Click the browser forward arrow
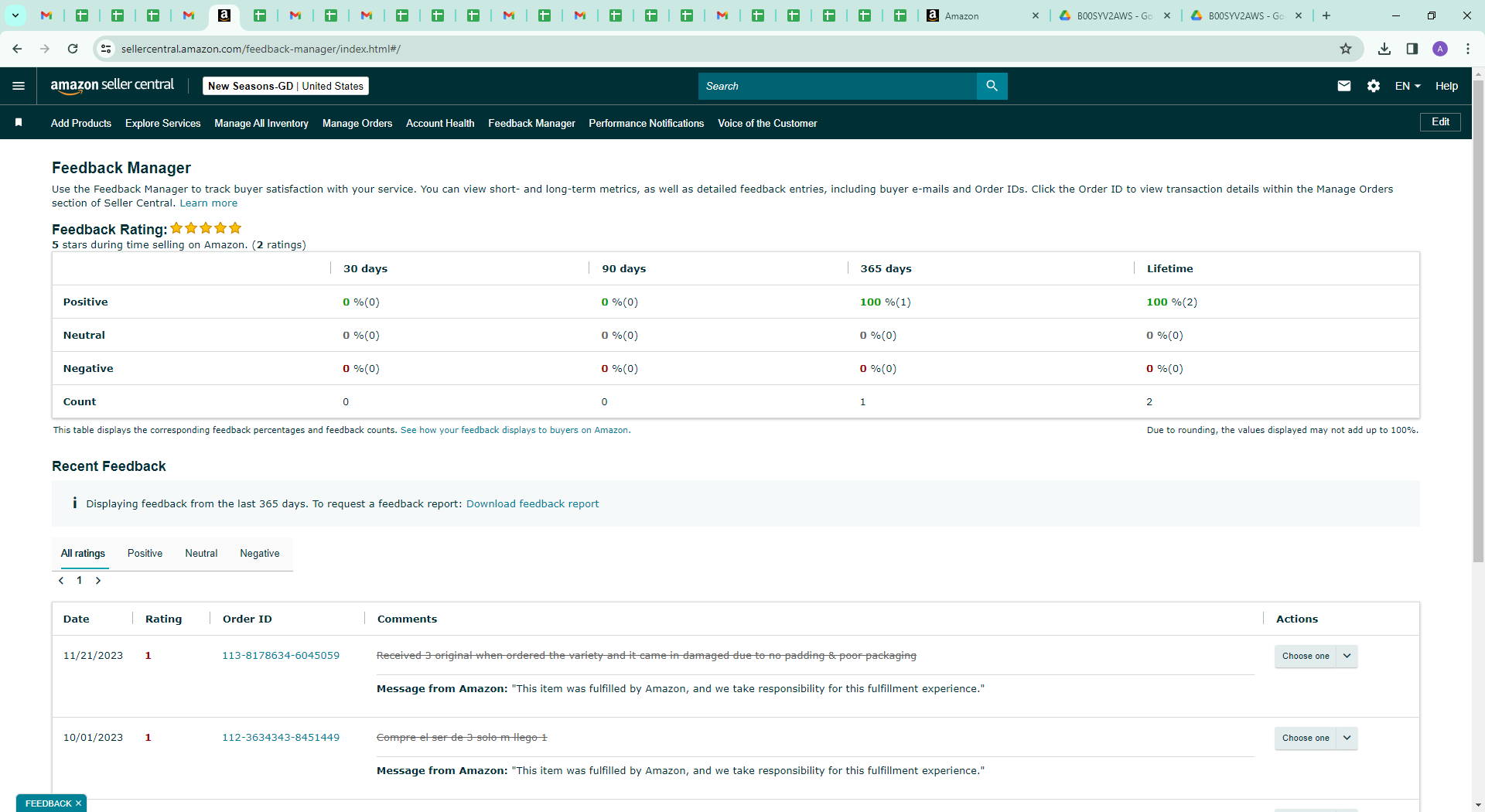 pyautogui.click(x=45, y=49)
